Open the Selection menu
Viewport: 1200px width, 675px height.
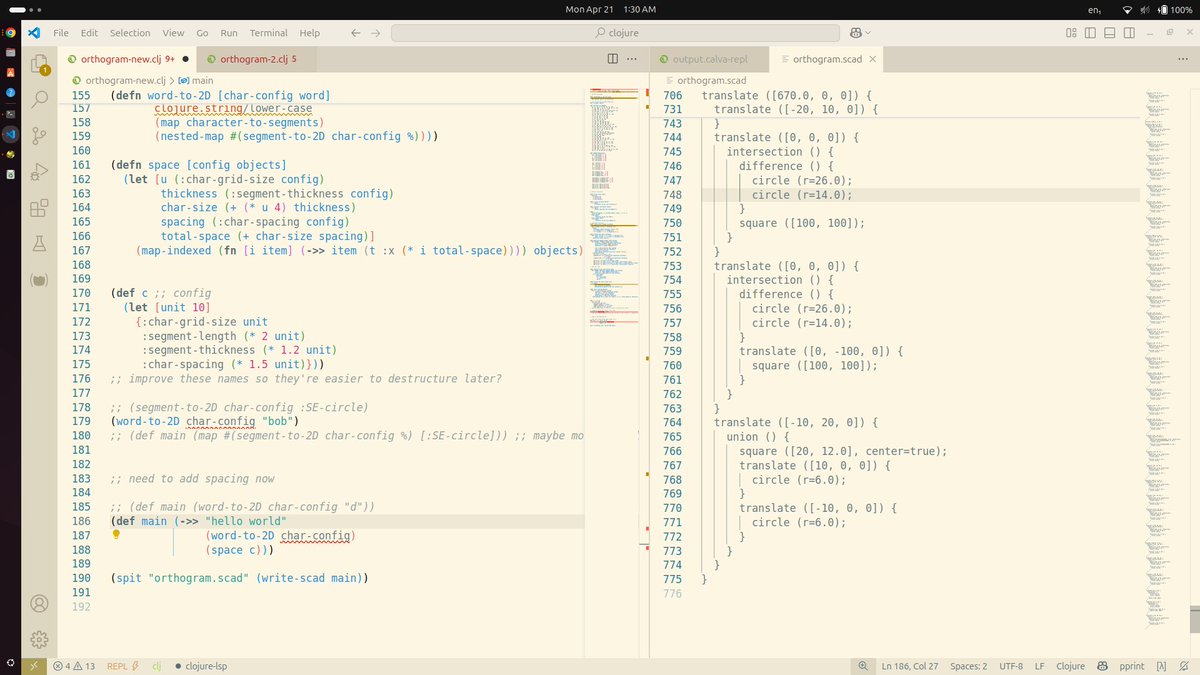(130, 33)
